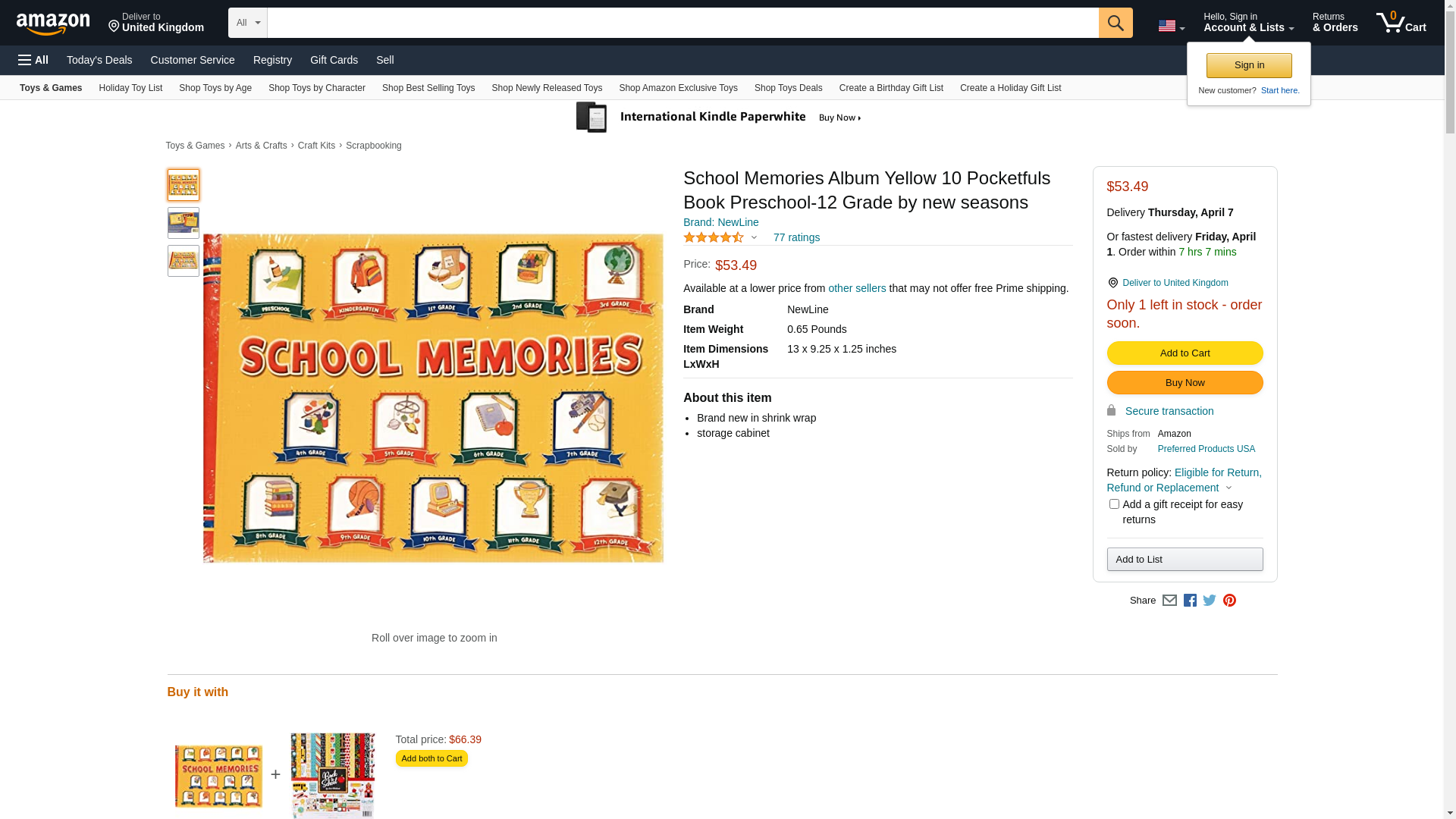Share this product on Pinterest

click(x=1229, y=601)
